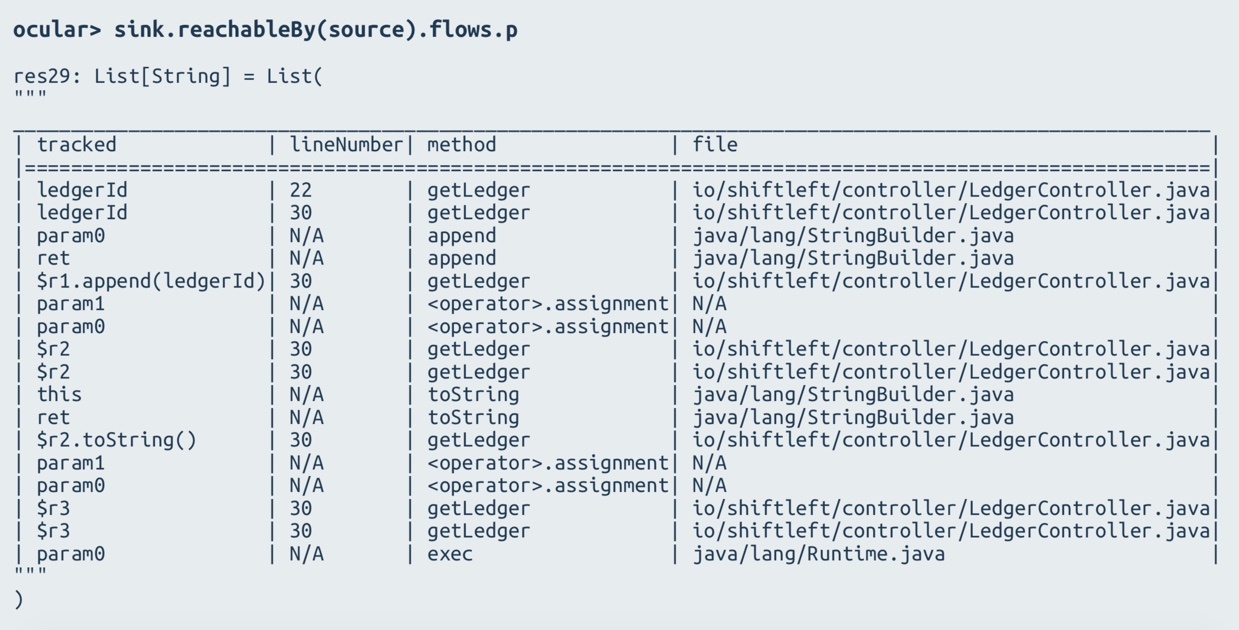1239x630 pixels.
Task: Select the 'method' column header
Action: pyautogui.click(x=461, y=145)
